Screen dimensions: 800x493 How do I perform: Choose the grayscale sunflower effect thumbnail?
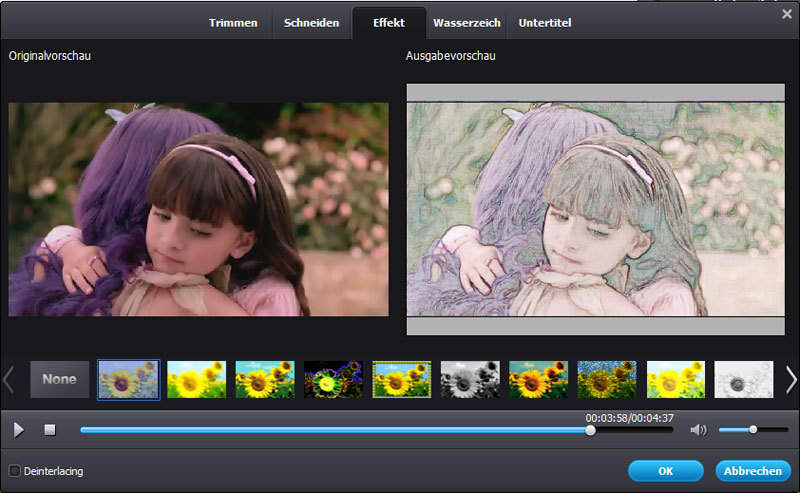[470, 380]
